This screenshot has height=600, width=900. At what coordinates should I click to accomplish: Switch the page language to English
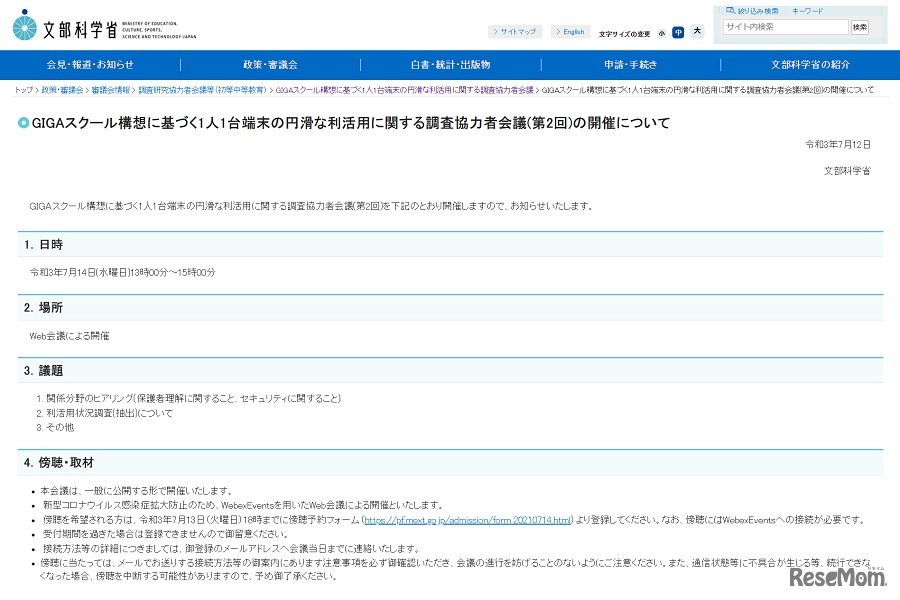pyautogui.click(x=570, y=30)
